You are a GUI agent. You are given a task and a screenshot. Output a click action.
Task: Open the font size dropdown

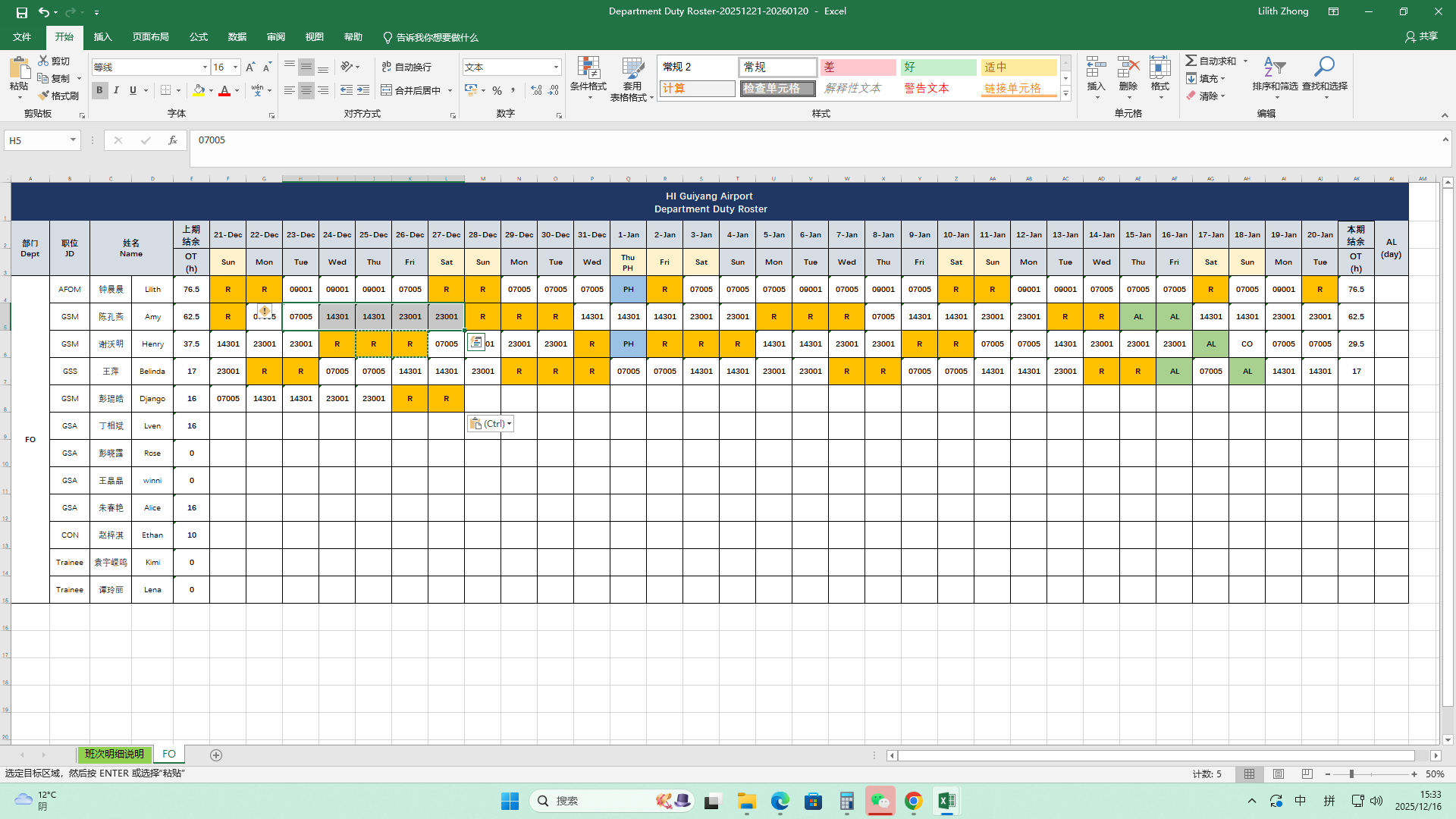[235, 67]
